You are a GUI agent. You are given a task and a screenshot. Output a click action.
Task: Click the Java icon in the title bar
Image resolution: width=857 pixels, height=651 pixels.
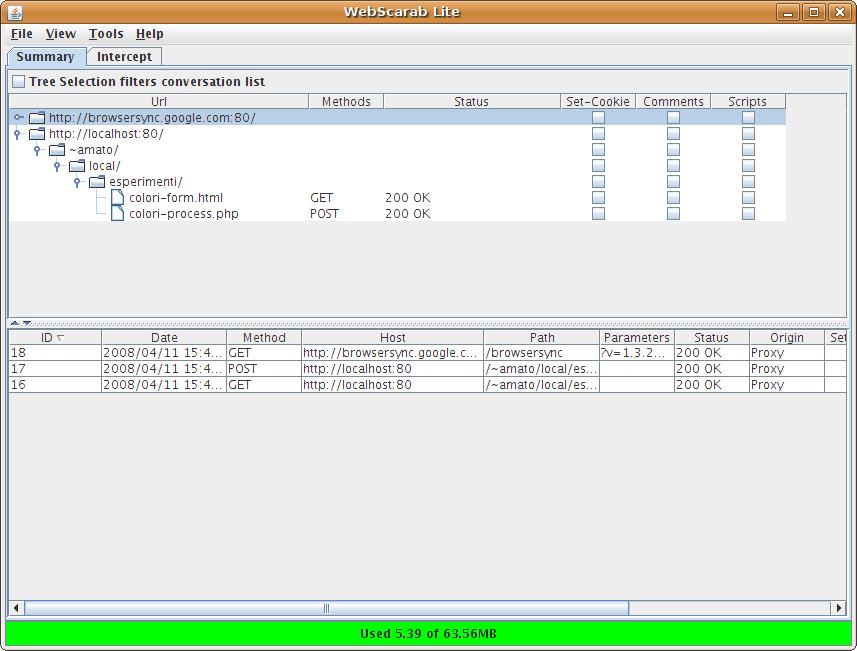pyautogui.click(x=15, y=12)
